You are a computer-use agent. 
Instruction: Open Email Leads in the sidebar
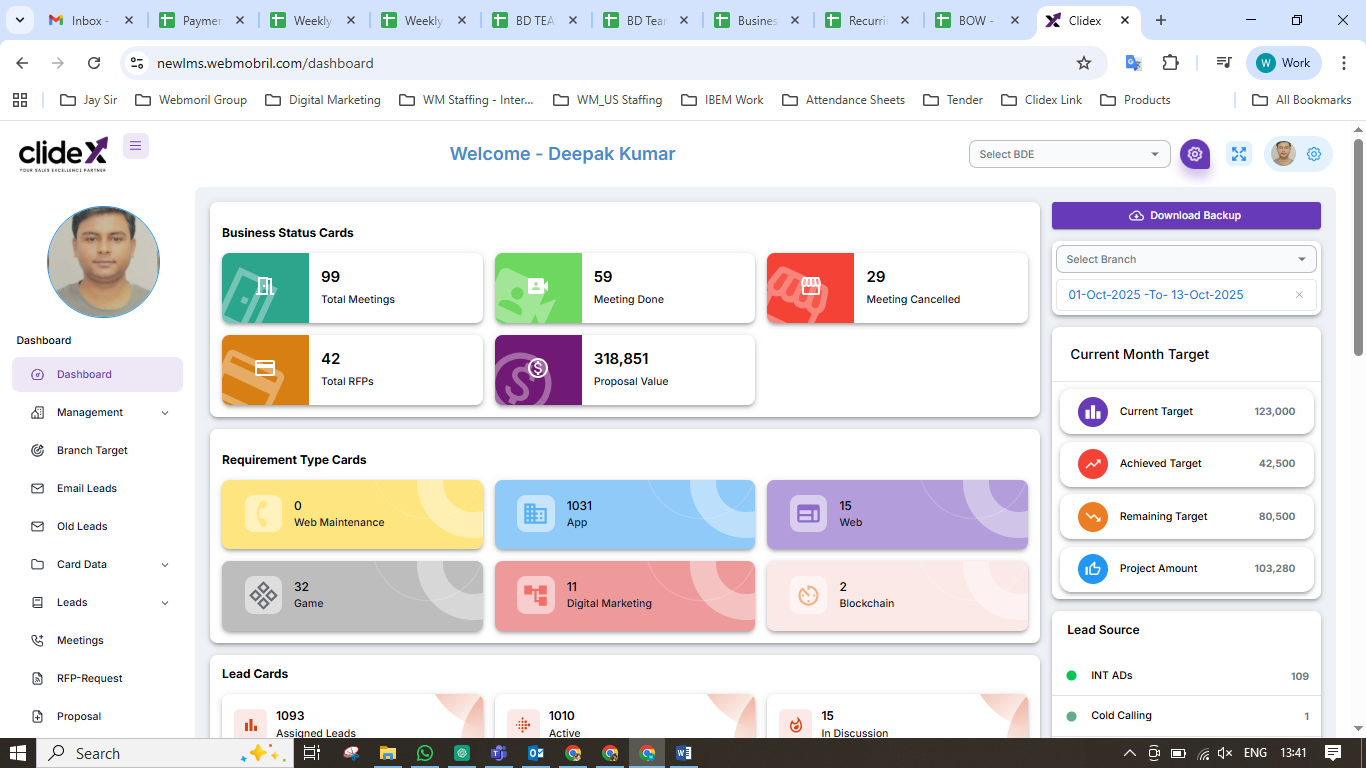point(97,488)
